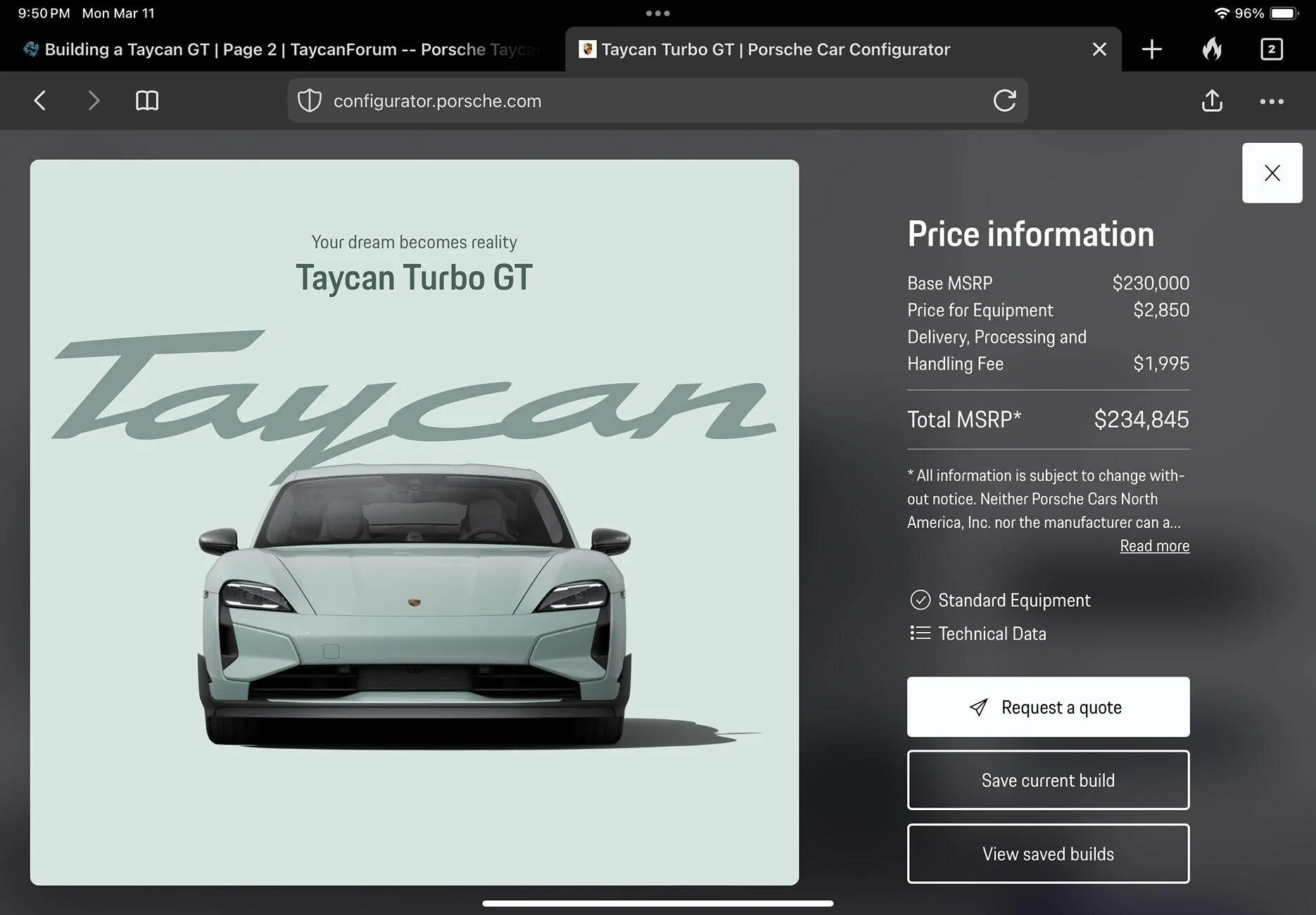1316x915 pixels.
Task: Click the paper plane icon on Request a quote
Action: (x=978, y=707)
